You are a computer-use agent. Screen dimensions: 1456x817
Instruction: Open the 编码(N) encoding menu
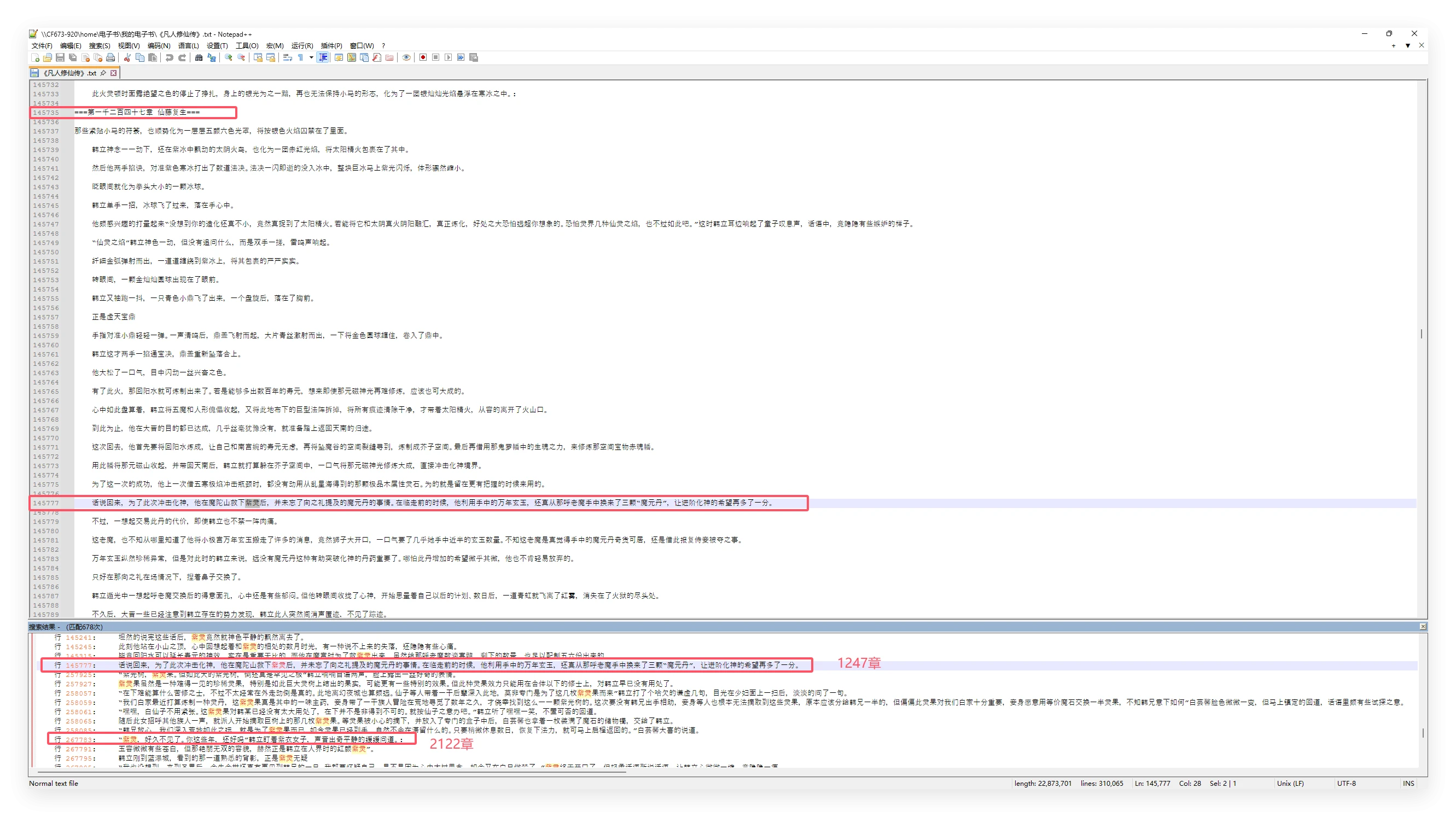click(159, 46)
